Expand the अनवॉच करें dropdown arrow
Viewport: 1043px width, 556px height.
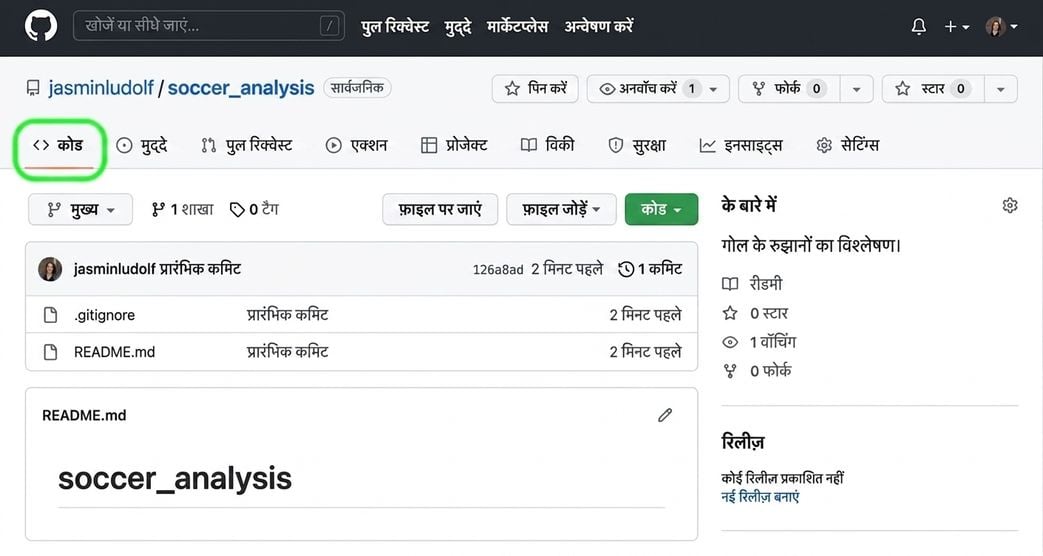tap(714, 88)
